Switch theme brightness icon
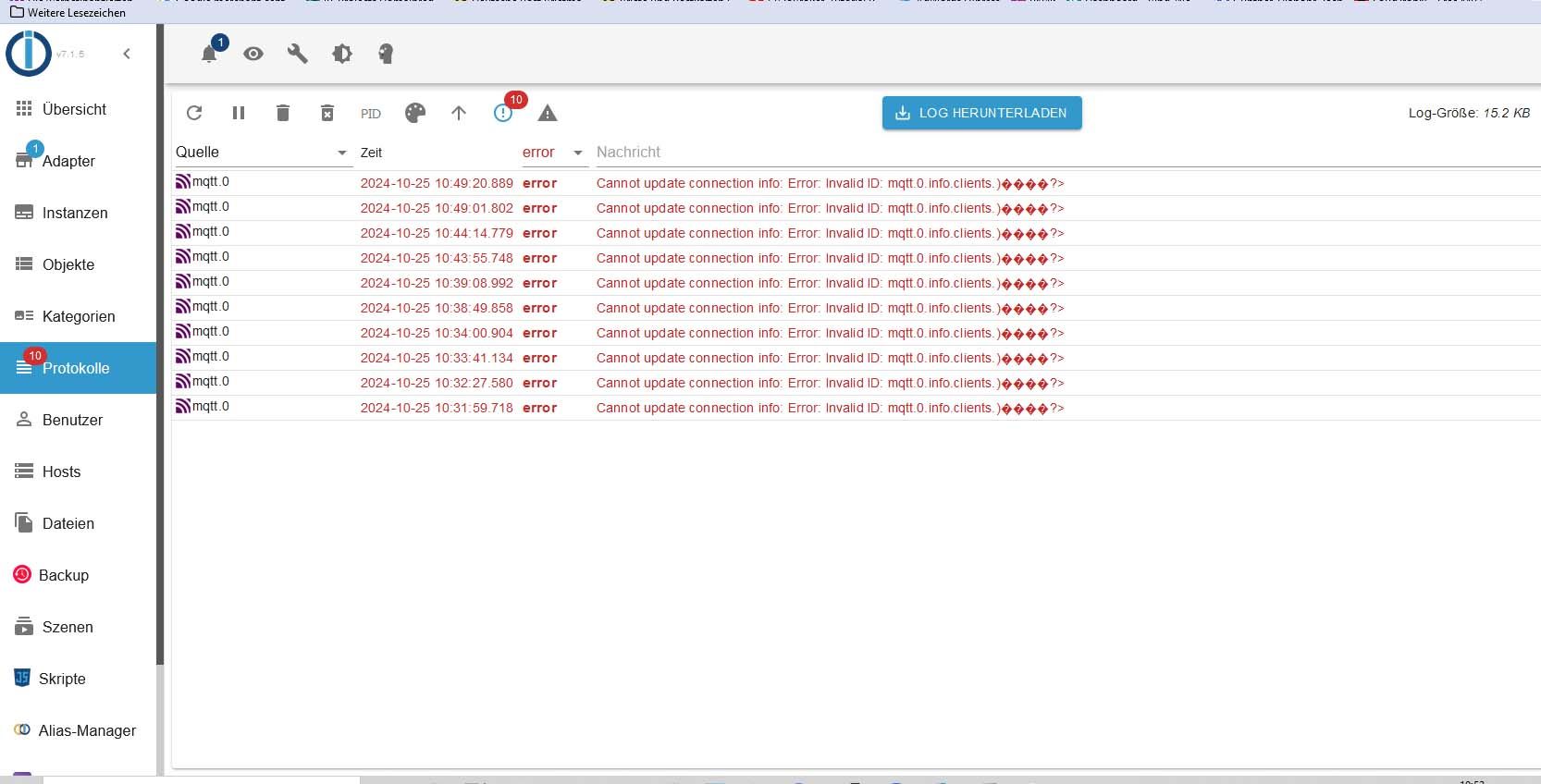This screenshot has height=784, width=1541. click(342, 54)
